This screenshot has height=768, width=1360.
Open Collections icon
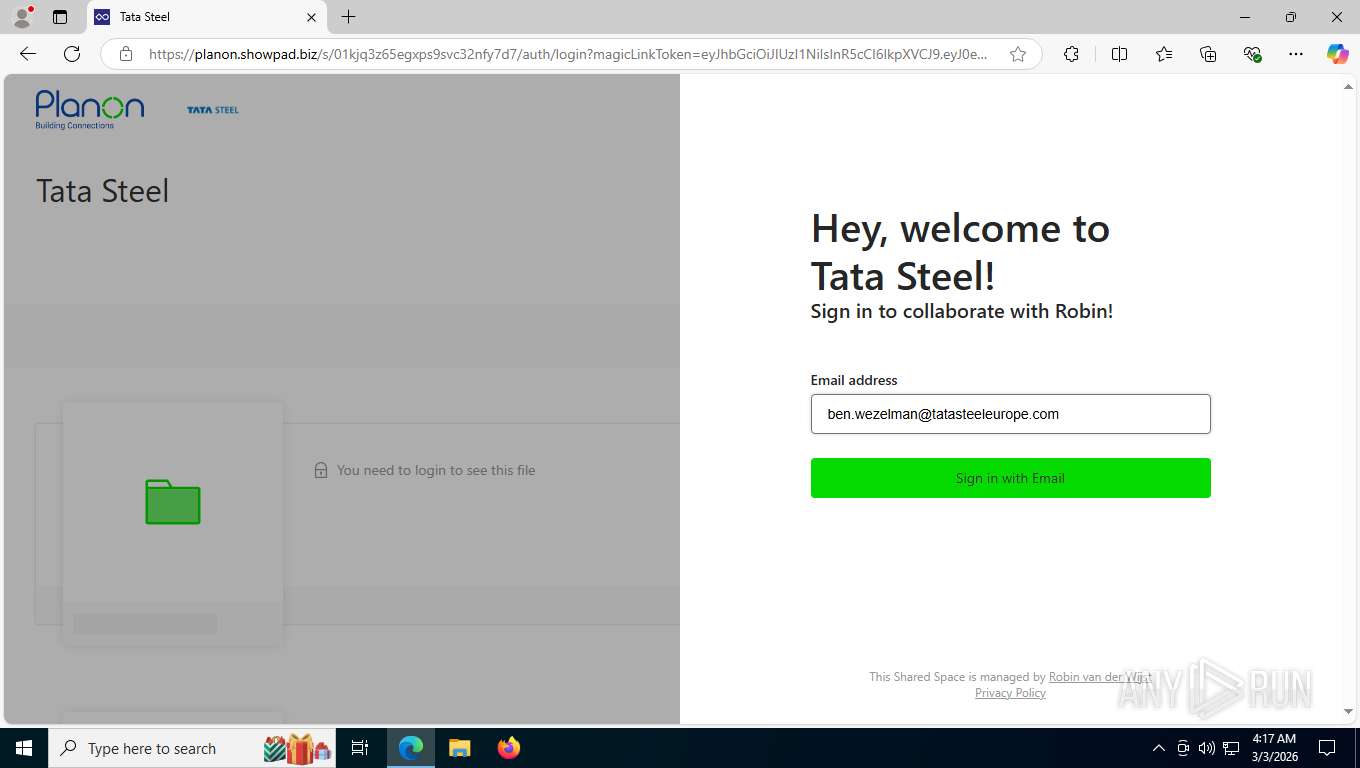pos(1208,54)
